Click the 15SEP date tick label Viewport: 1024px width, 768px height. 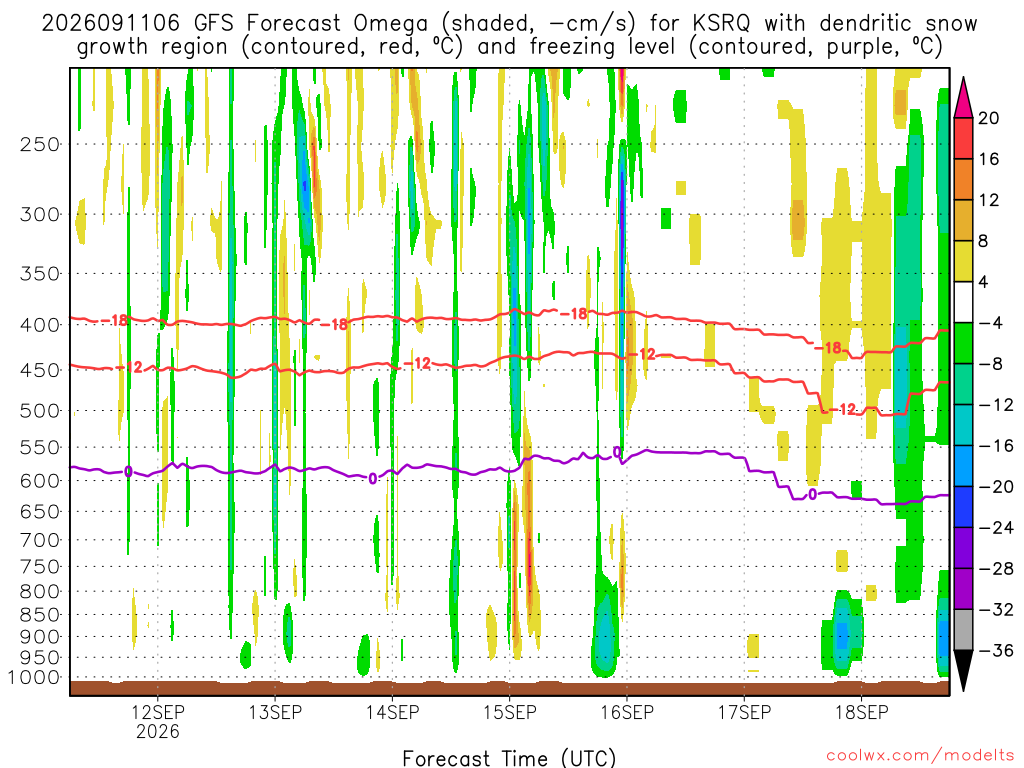point(509,712)
